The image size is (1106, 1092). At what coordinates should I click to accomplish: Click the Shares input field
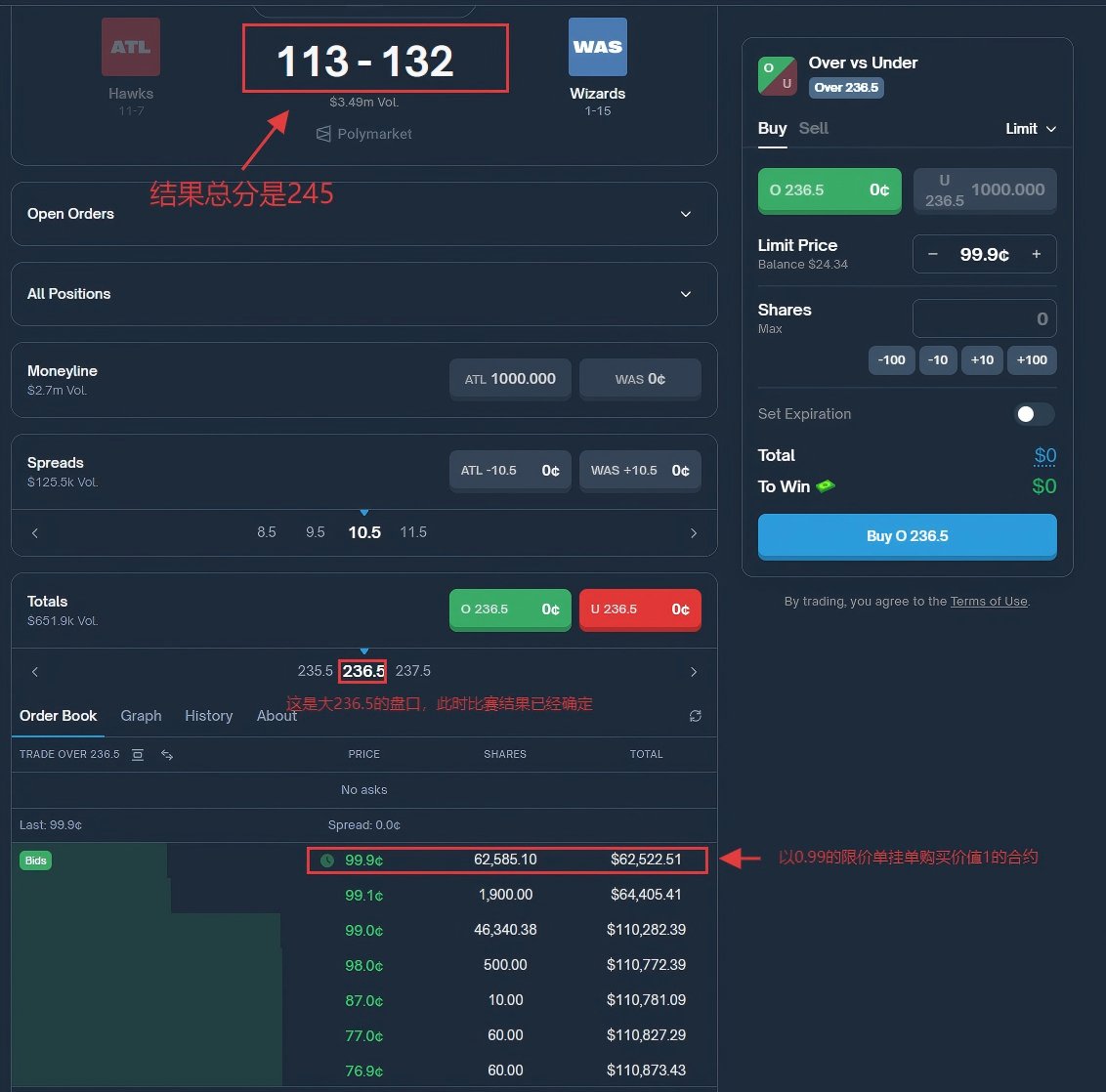985,318
